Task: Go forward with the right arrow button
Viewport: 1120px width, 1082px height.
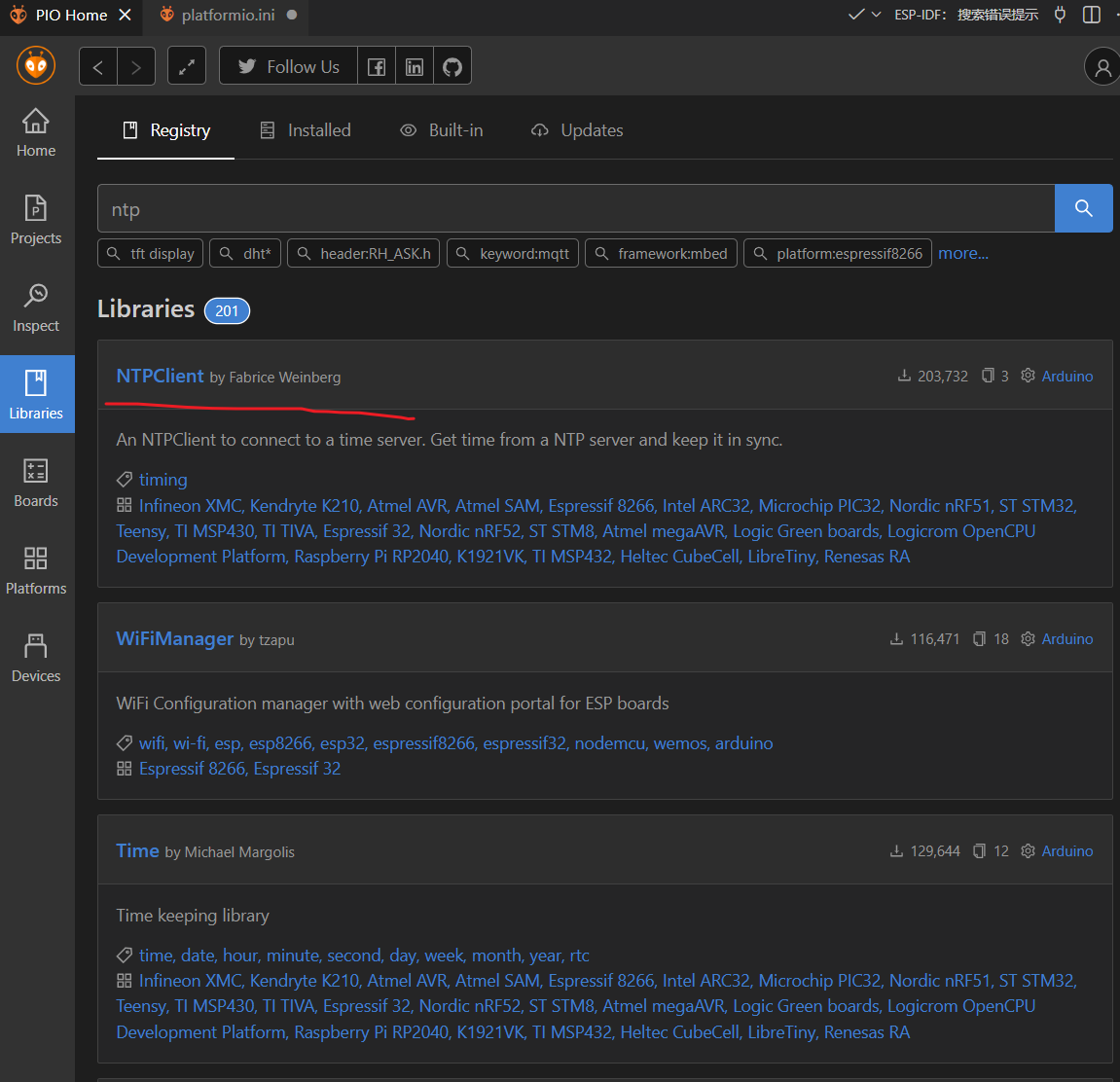Action: point(135,67)
